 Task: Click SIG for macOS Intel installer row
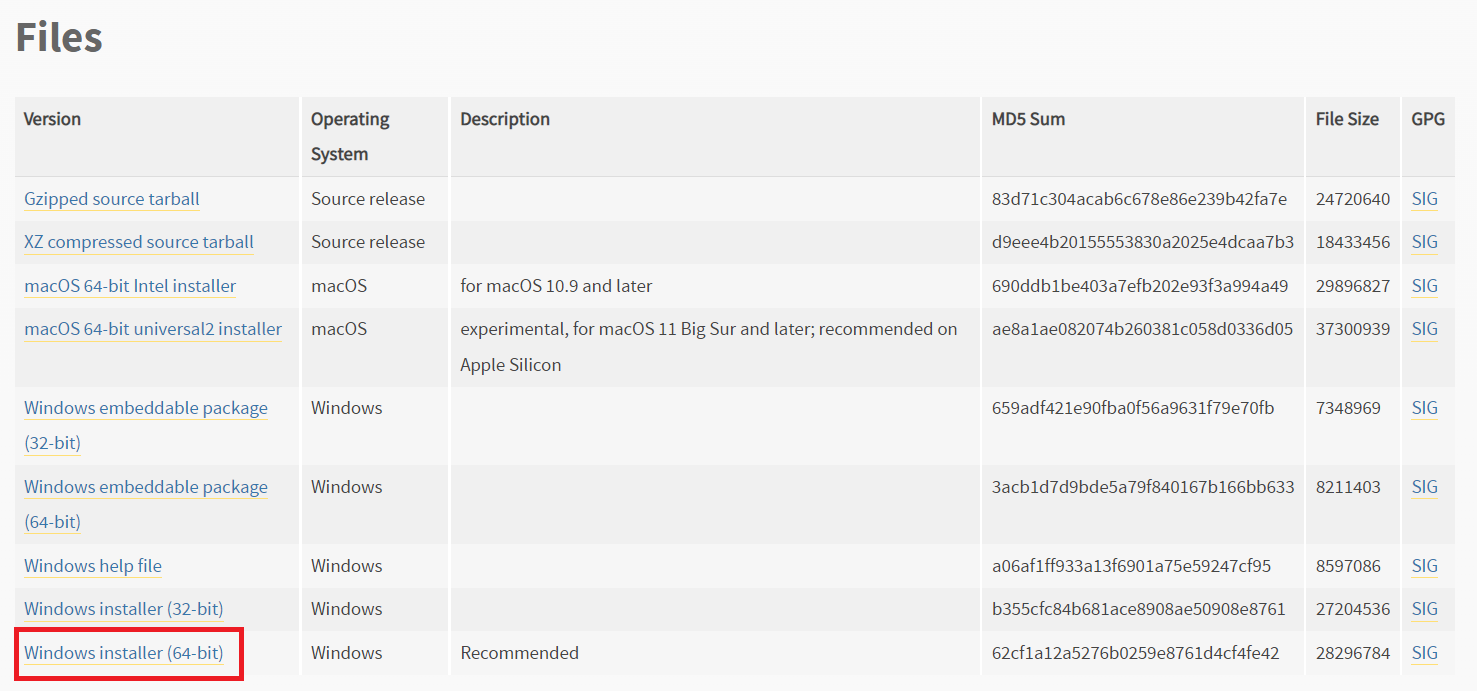(1424, 286)
